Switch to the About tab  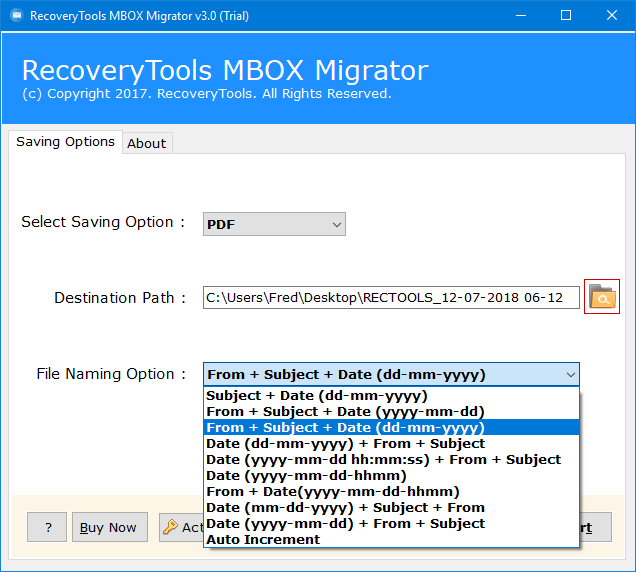pyautogui.click(x=147, y=143)
